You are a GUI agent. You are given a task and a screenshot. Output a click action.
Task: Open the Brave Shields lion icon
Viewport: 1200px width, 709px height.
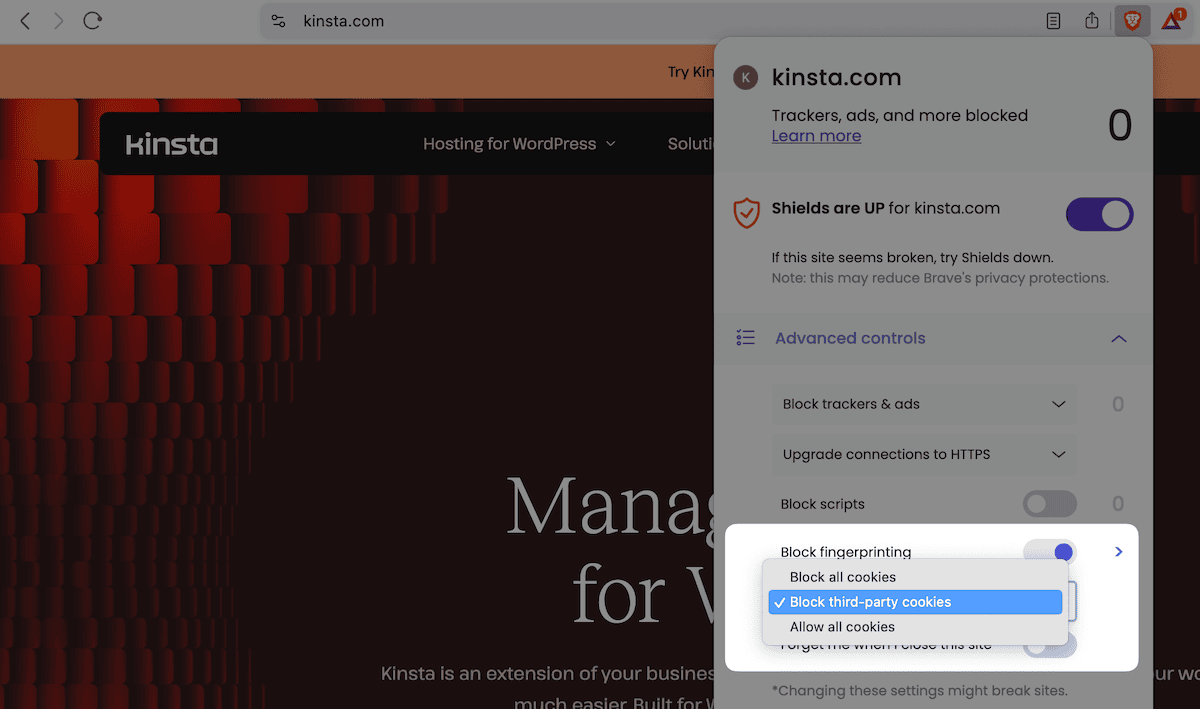tap(1132, 21)
